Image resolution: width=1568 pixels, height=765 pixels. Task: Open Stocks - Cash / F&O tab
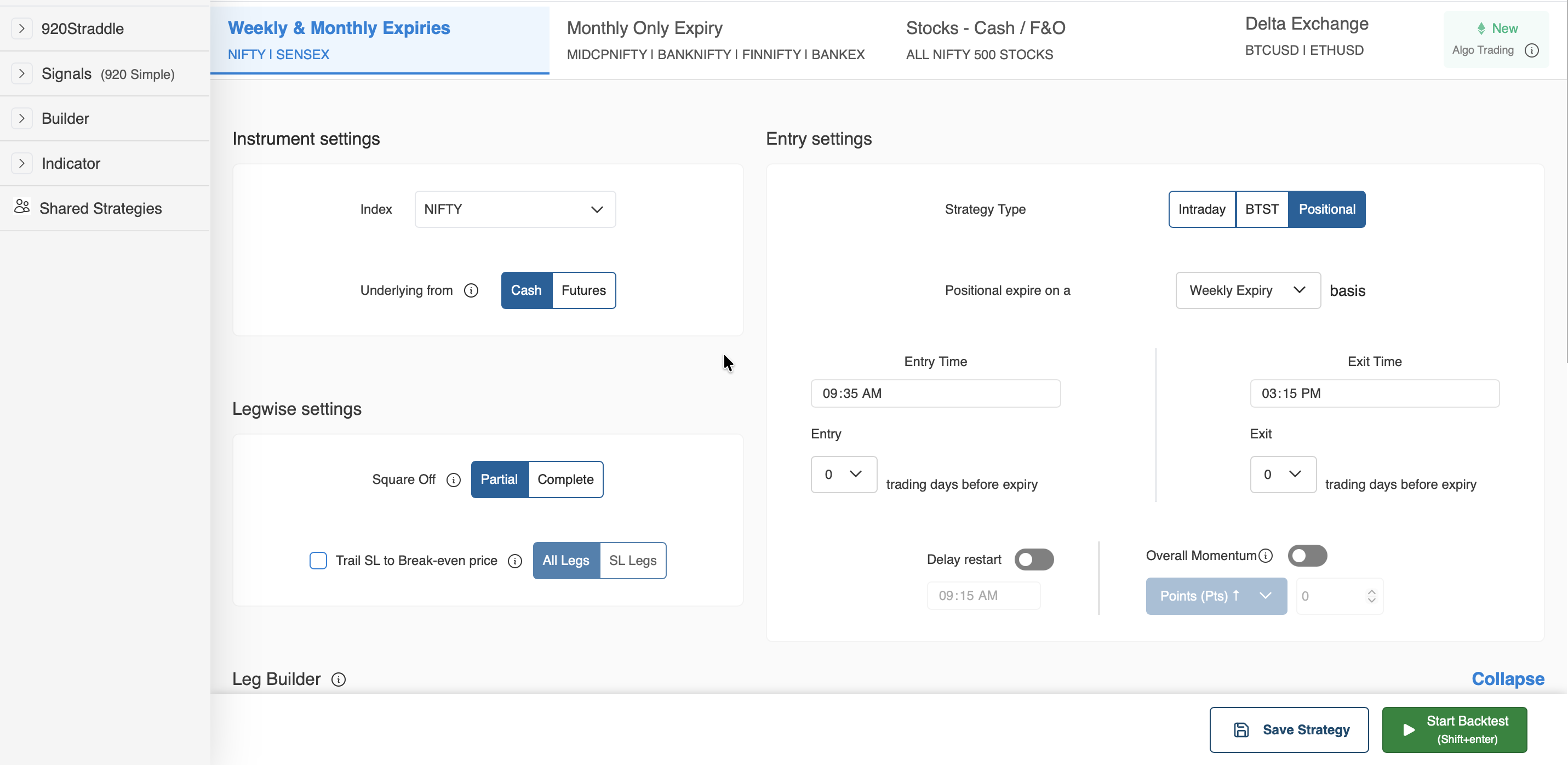985,40
